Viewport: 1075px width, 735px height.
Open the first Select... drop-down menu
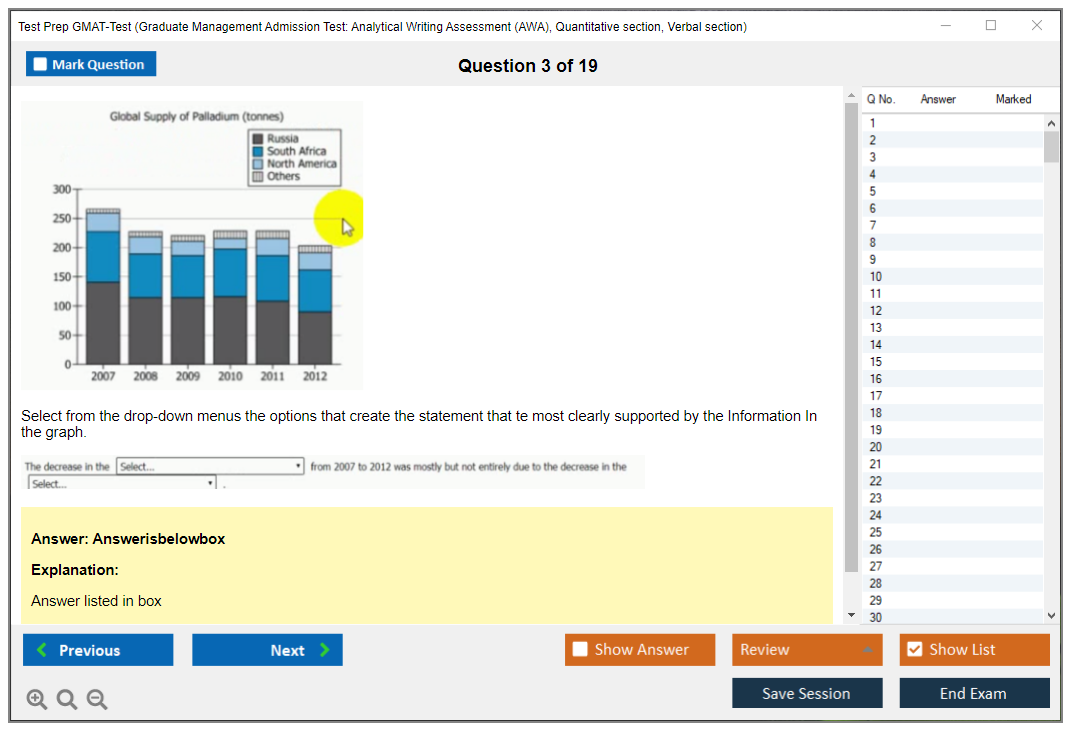click(x=210, y=467)
